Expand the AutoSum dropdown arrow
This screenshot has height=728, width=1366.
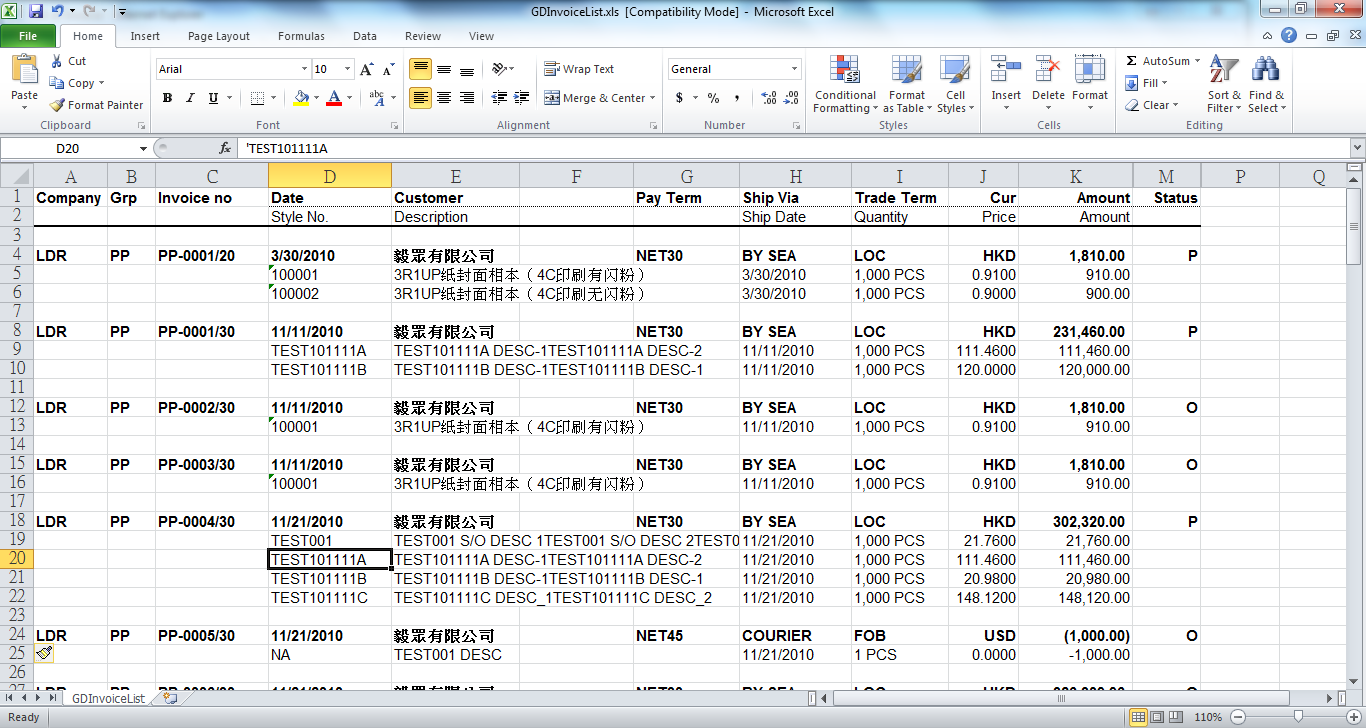coord(1197,61)
